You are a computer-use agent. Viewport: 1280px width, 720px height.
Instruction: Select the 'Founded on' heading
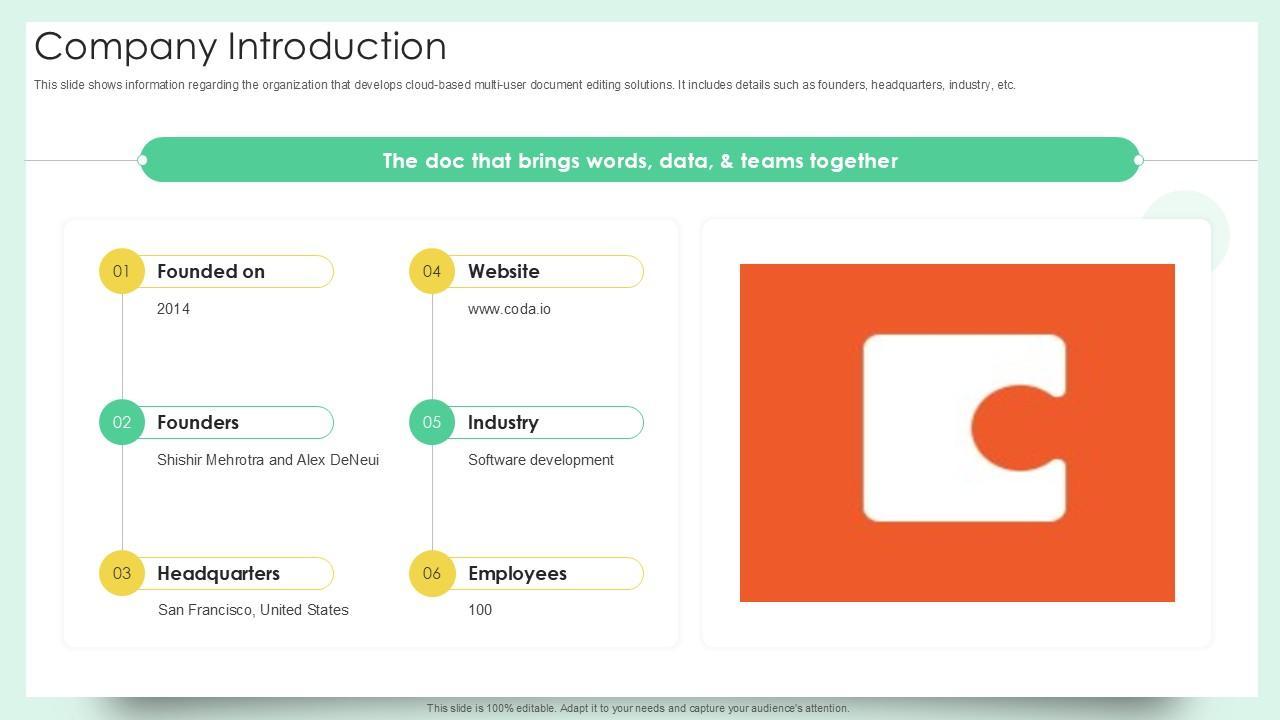[211, 271]
